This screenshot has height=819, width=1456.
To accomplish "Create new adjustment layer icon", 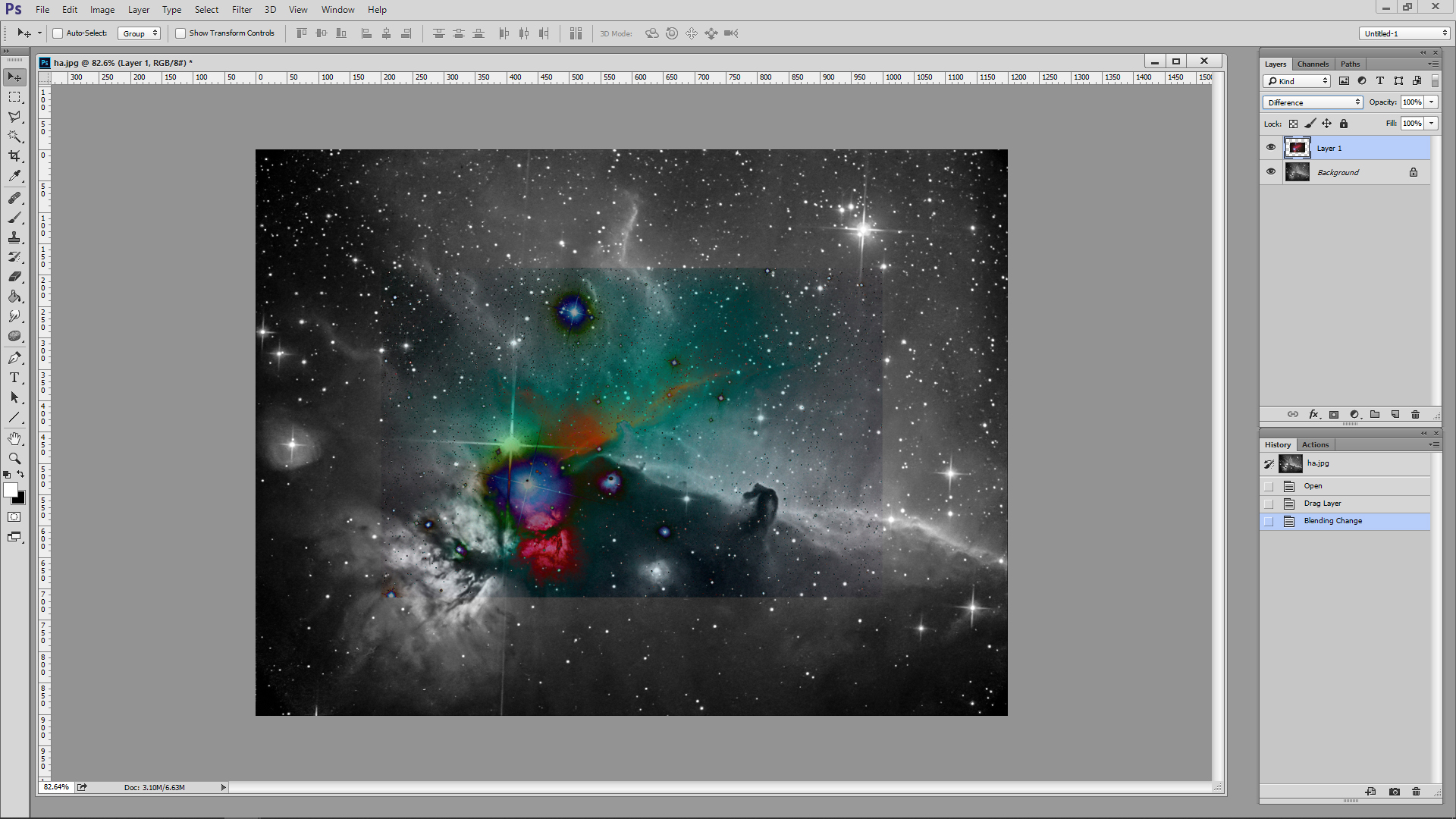I will pos(1354,414).
